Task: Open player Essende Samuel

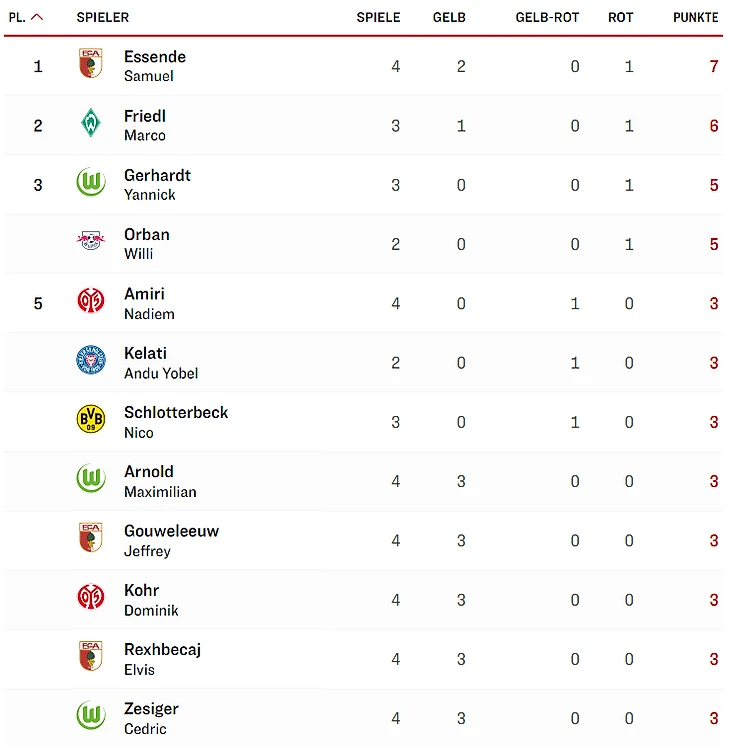Action: (154, 66)
